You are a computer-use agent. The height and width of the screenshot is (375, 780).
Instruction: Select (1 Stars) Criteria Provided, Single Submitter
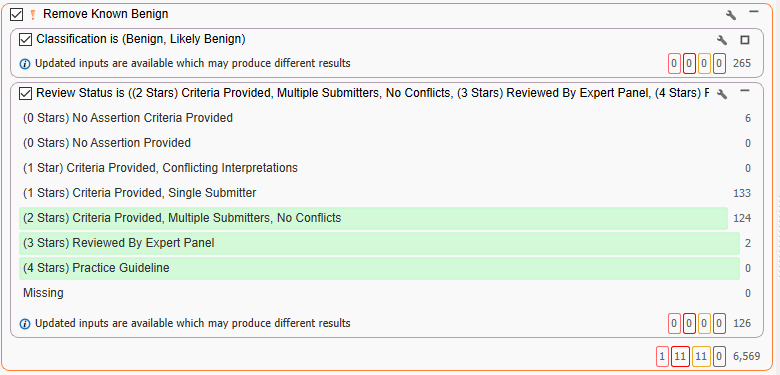click(374, 193)
